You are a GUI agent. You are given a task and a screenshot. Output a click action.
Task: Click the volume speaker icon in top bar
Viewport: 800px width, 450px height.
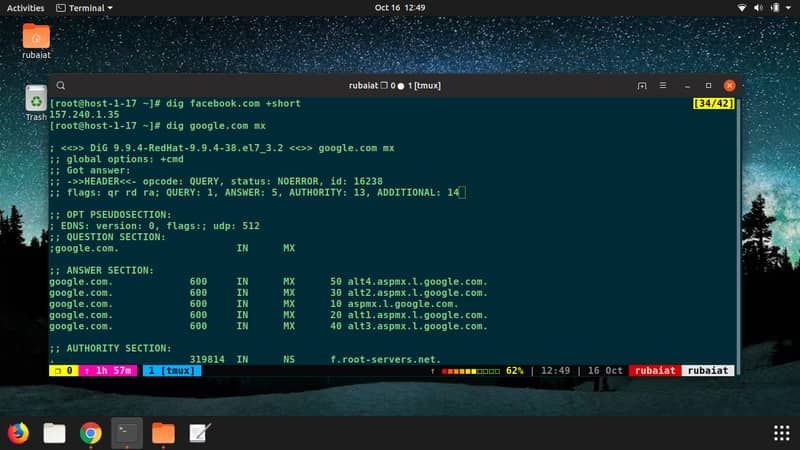click(x=760, y=7)
